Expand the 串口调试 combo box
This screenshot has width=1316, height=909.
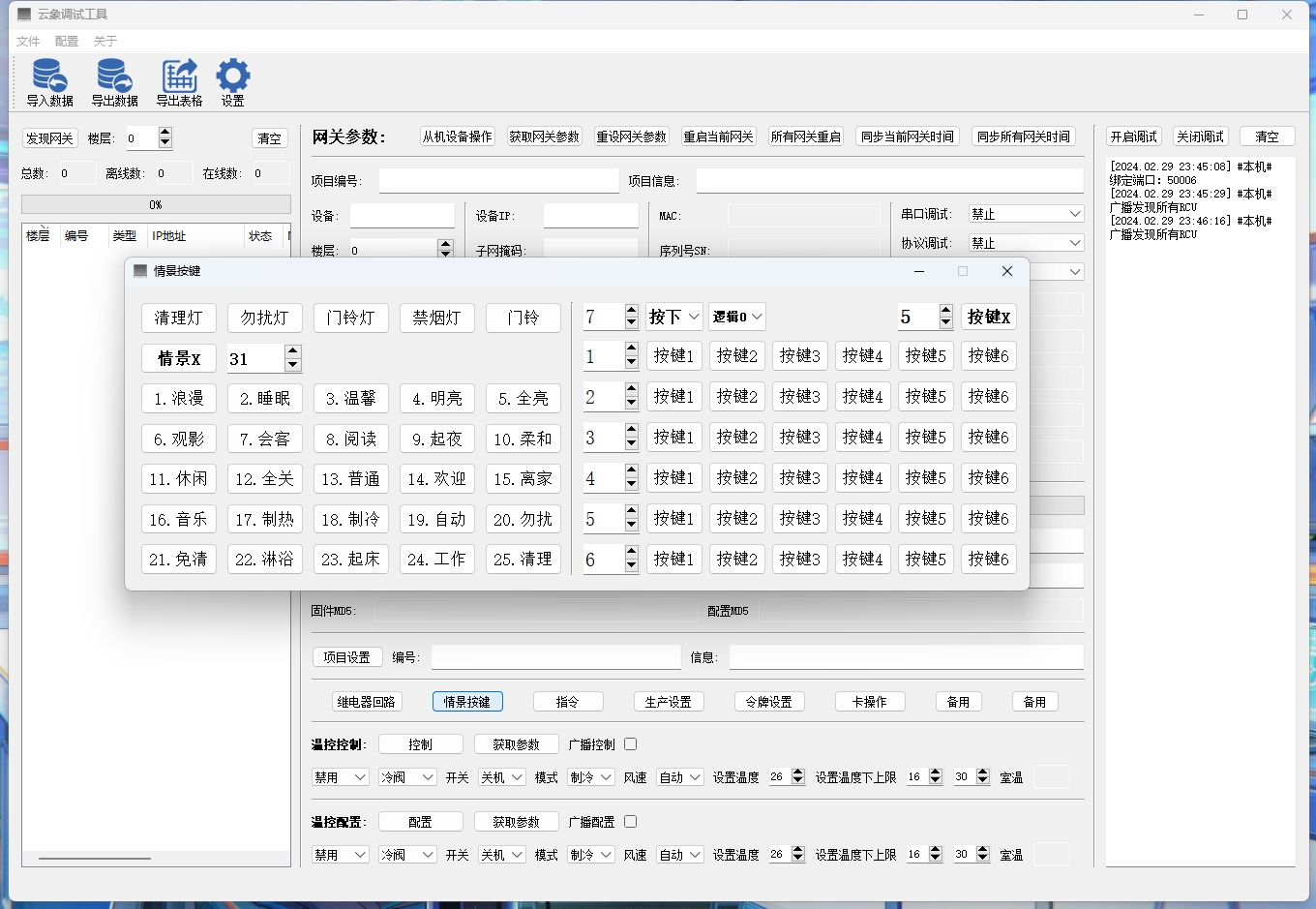[x=1026, y=214]
